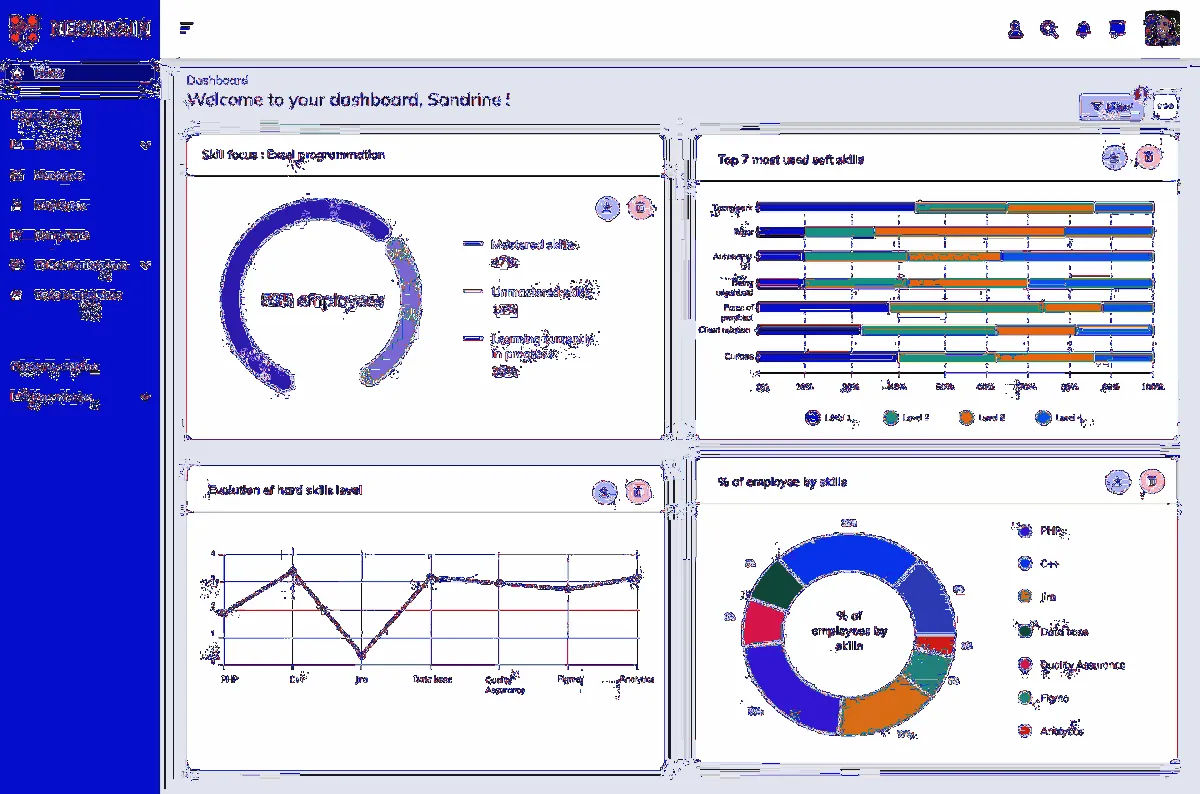Click the Teamwork label on the bar chart
This screenshot has height=794, width=1200.
731,208
